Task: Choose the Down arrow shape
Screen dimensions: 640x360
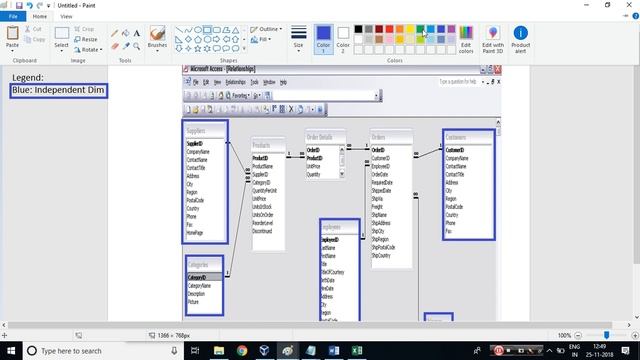Action: (179, 49)
